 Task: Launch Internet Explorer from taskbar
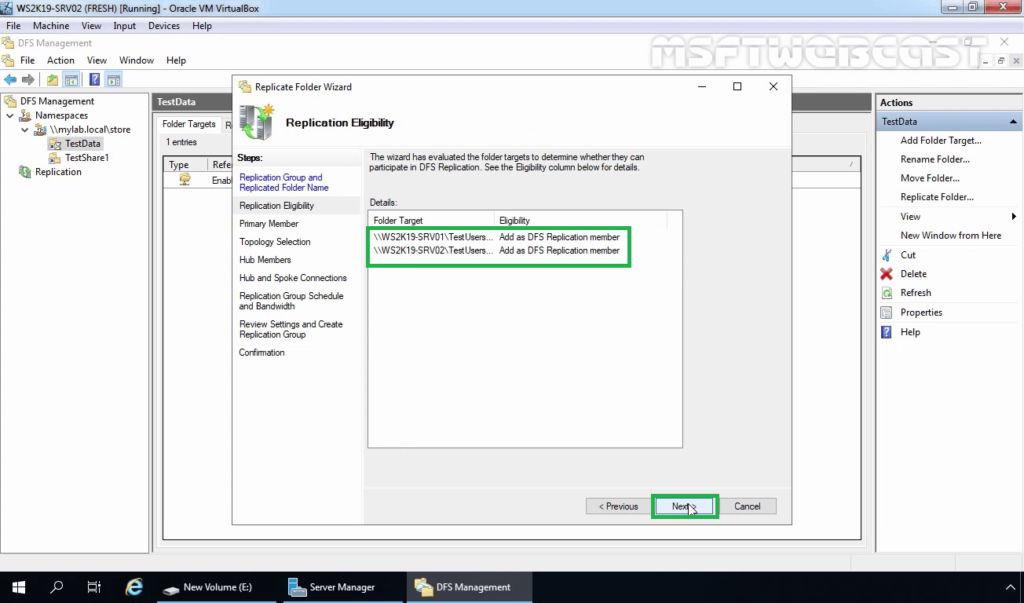[x=134, y=587]
